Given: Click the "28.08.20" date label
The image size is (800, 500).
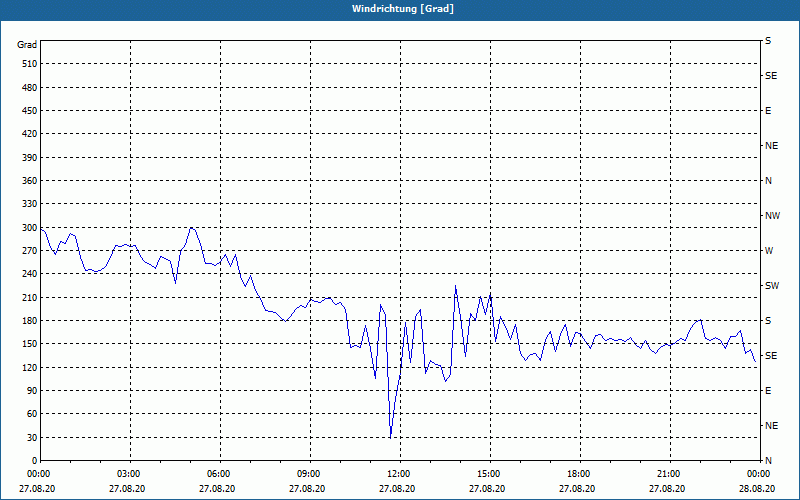Looking at the screenshot, I should tap(757, 489).
